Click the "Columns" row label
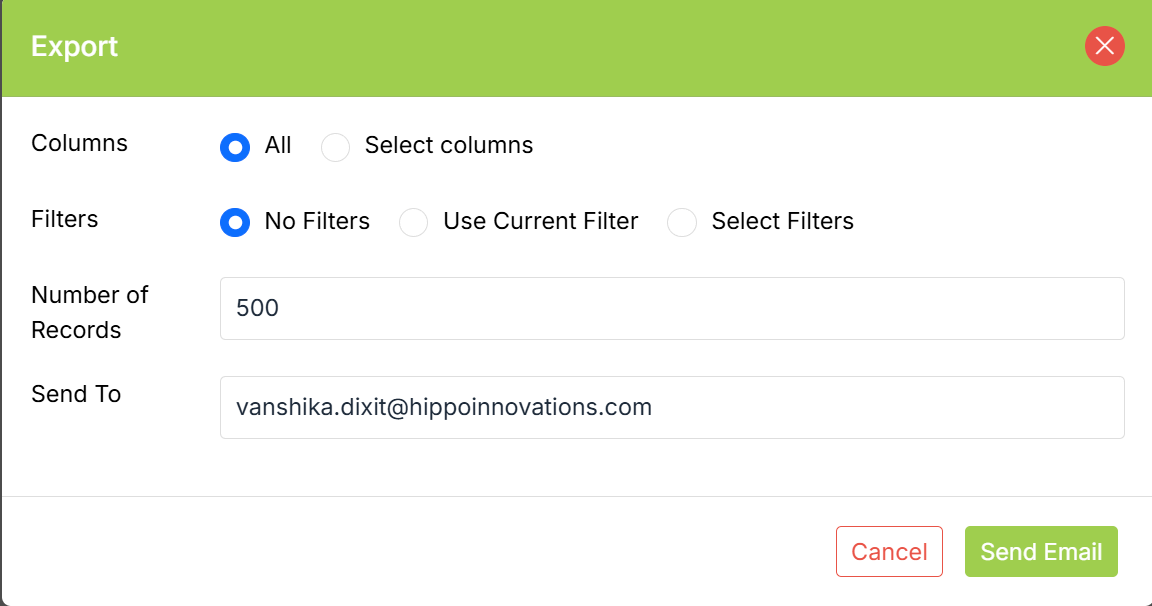The image size is (1152, 606). click(80, 143)
